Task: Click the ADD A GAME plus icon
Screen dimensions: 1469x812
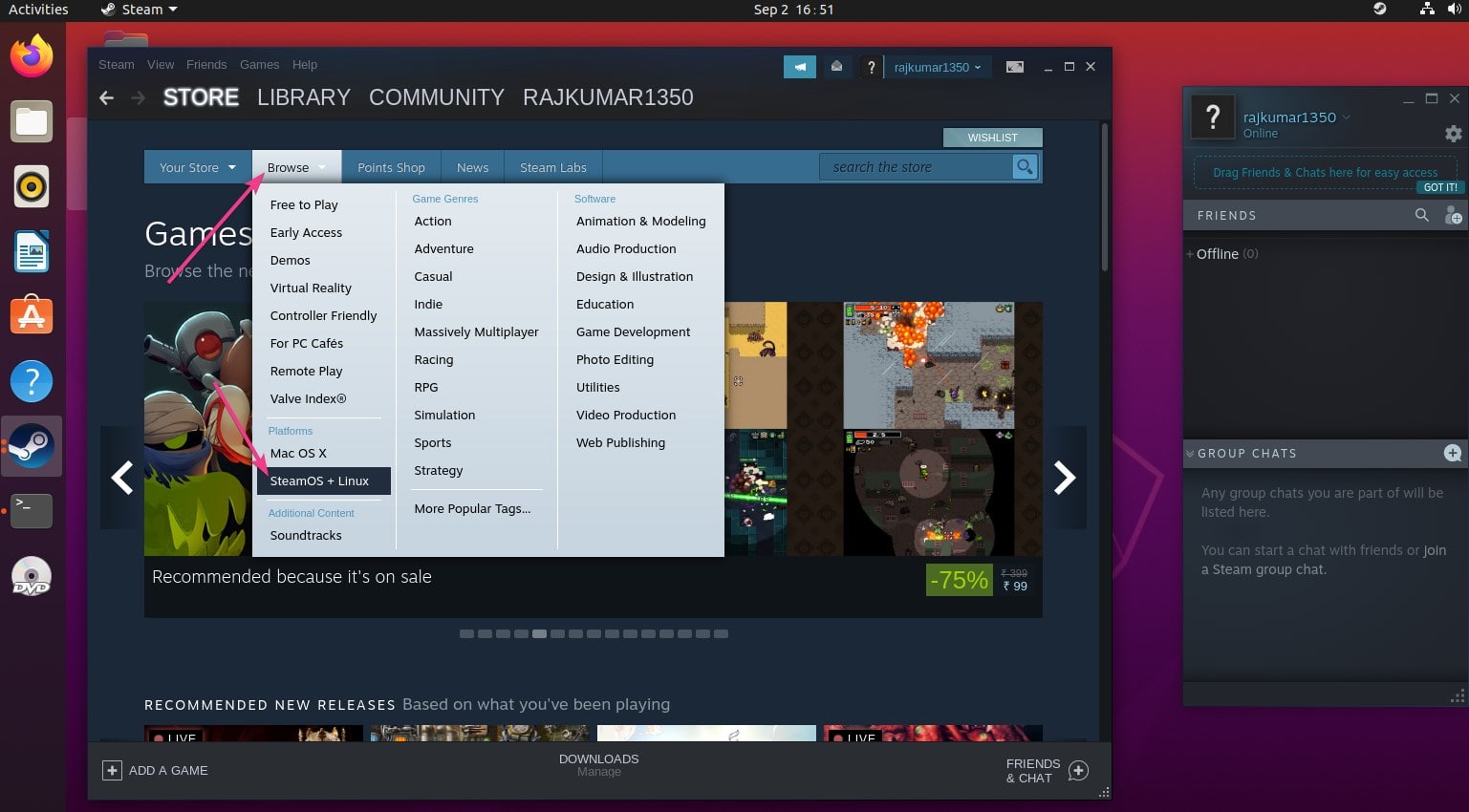Action: click(112, 770)
